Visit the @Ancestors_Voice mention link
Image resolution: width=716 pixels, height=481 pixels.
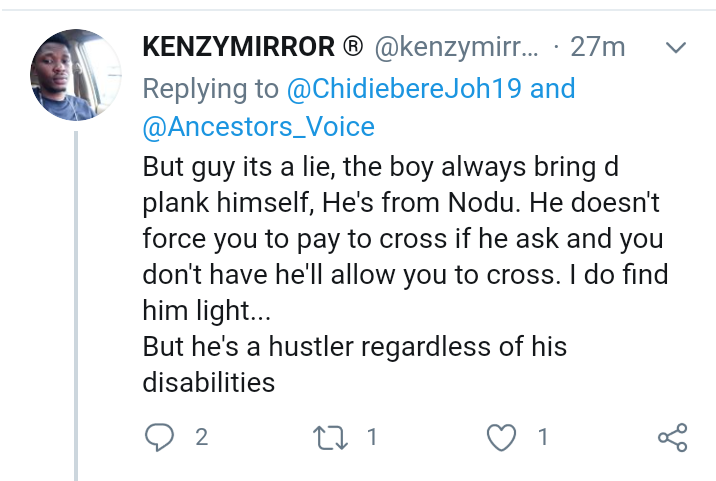258,126
